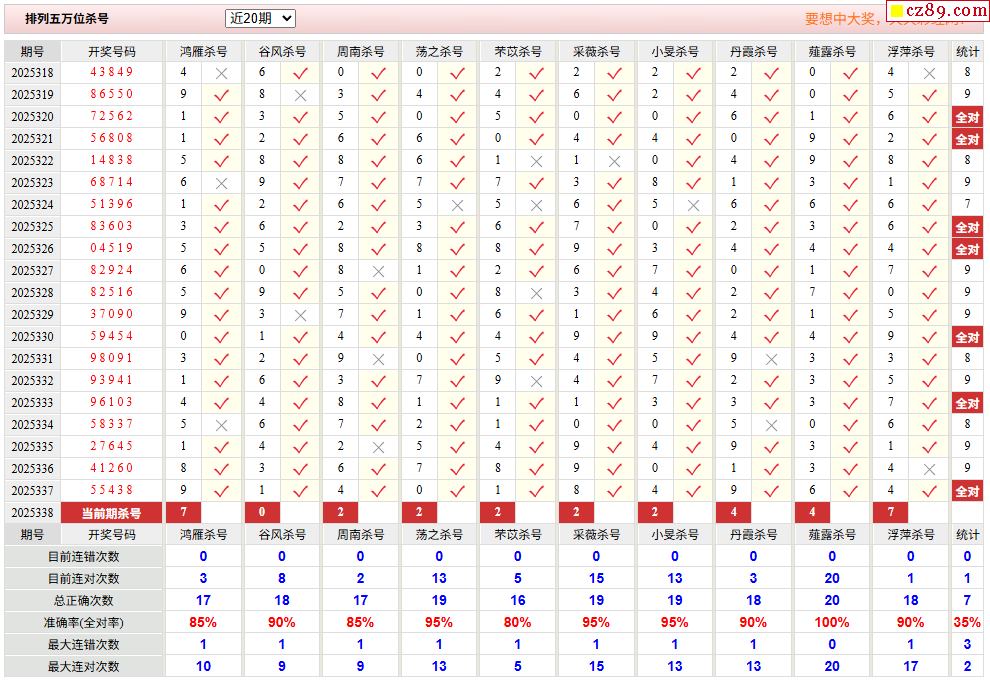Click the cross mark for 小旻杀号 in row 2025324
This screenshot has width=990, height=681.
pos(693,205)
